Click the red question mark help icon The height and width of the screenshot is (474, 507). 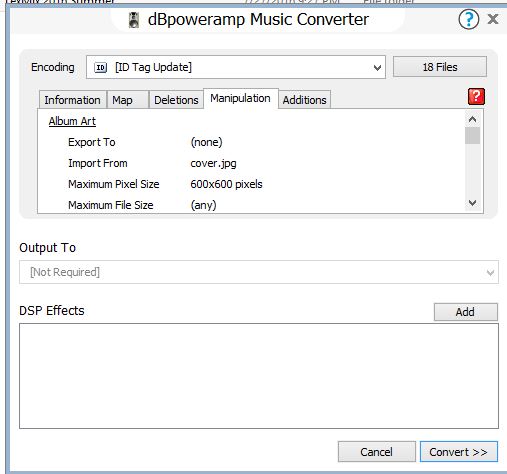click(x=476, y=97)
